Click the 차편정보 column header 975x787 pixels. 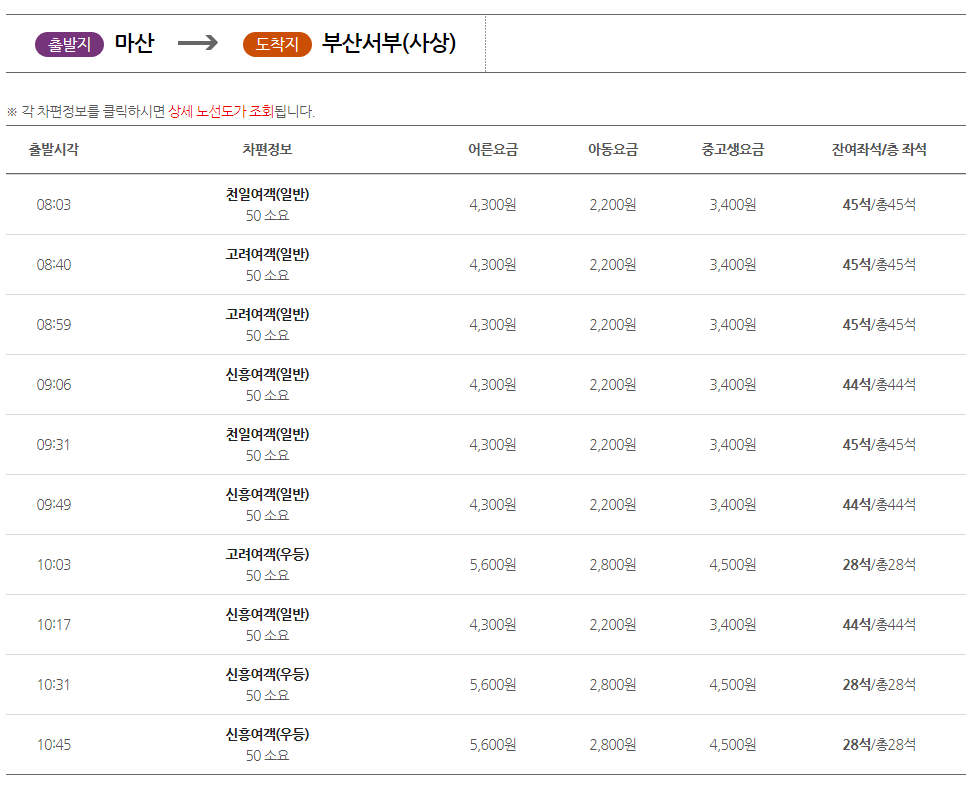267,149
